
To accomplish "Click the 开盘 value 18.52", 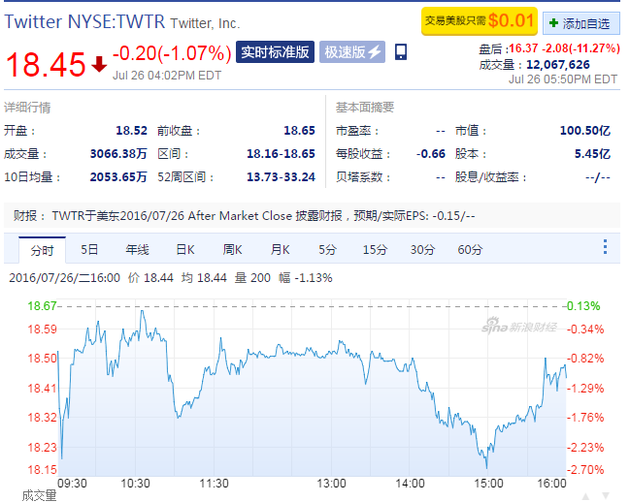I will click(132, 131).
